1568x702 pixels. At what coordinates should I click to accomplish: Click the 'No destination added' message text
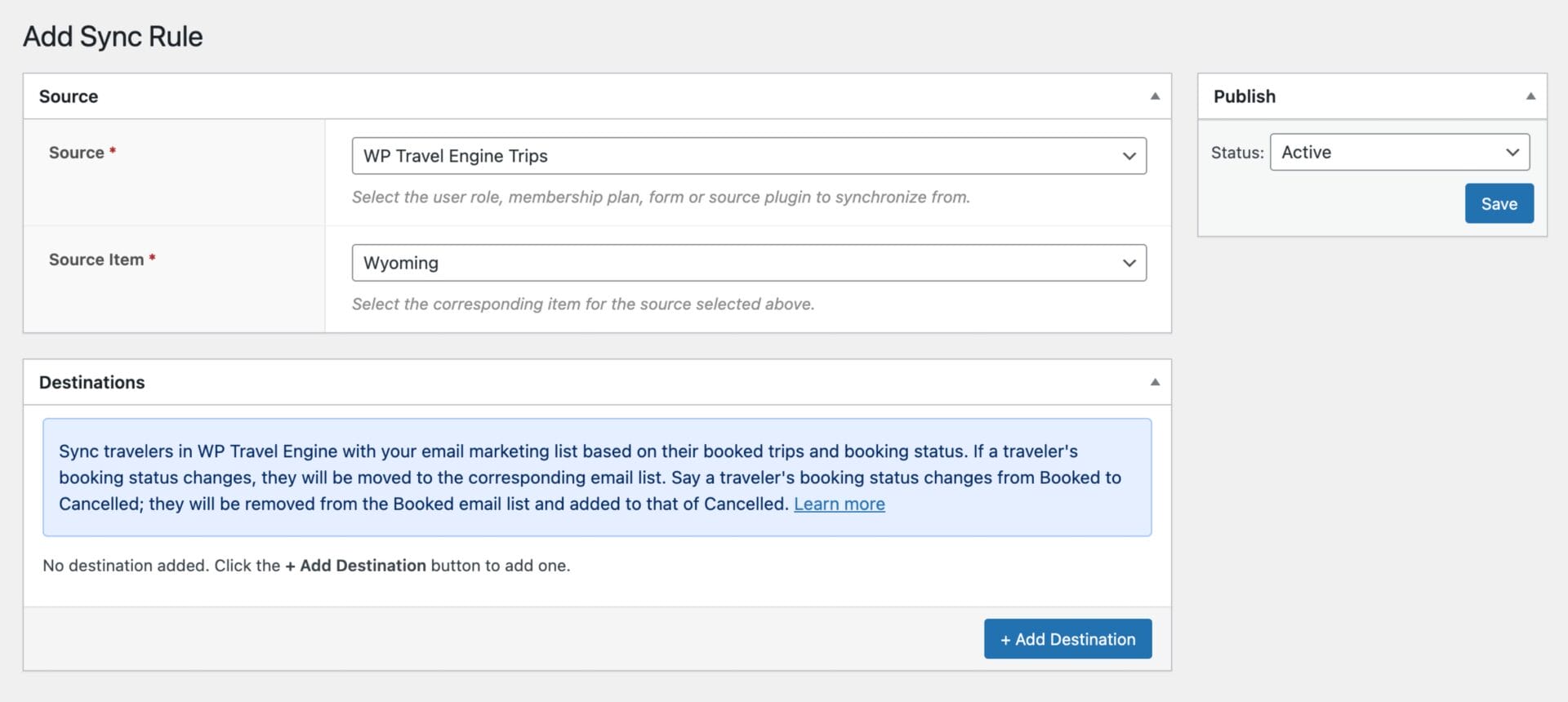pyautogui.click(x=306, y=565)
